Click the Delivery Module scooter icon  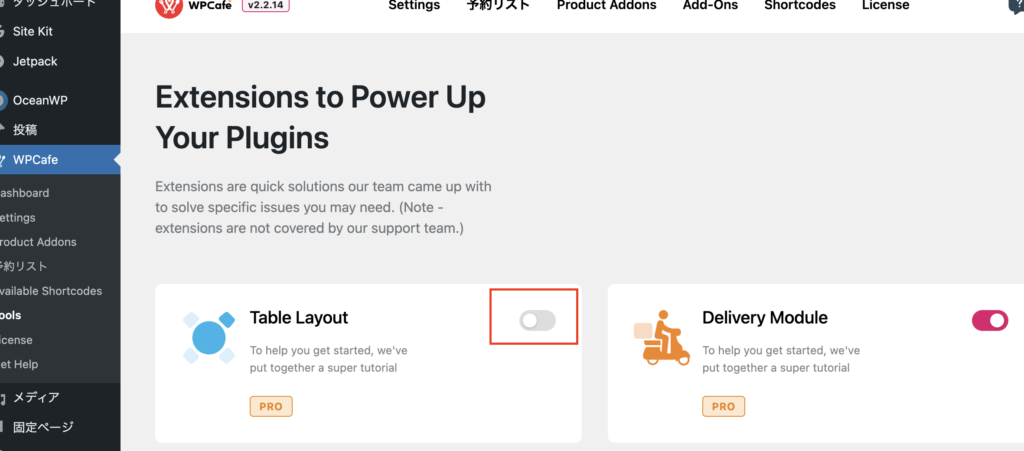click(662, 337)
